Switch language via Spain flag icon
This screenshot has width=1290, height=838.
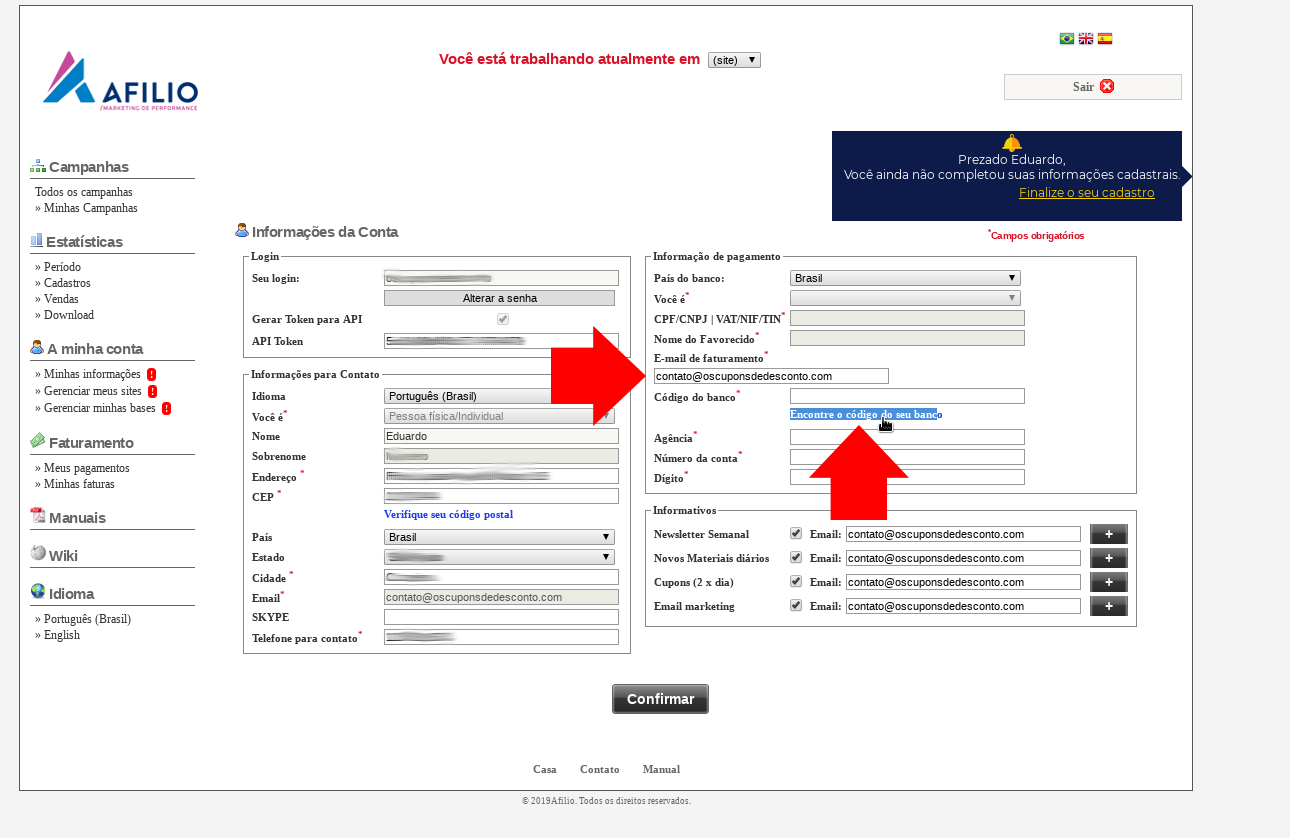pos(1105,39)
